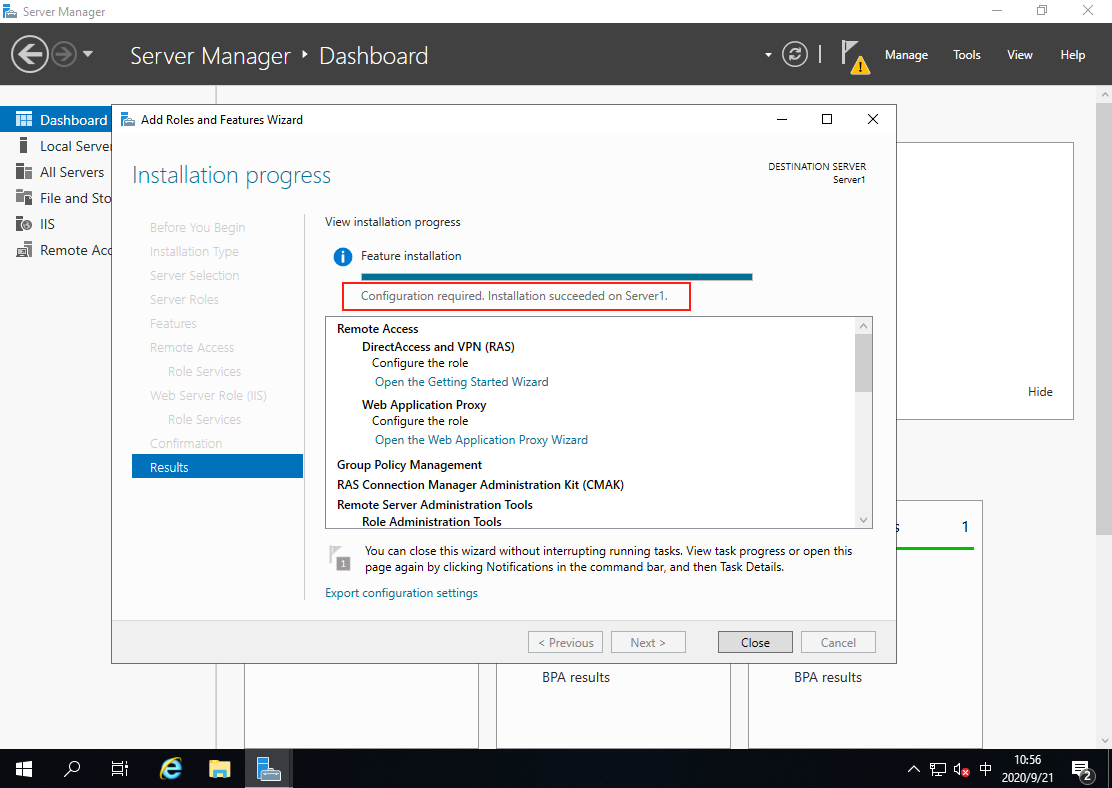Click the File and Storage sidebar icon
Image resolution: width=1112 pixels, height=788 pixels.
pos(24,198)
